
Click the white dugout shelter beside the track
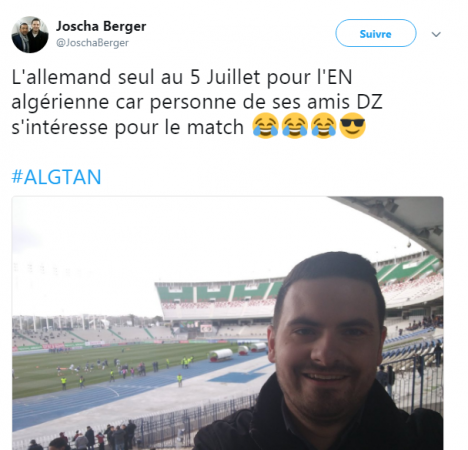point(221,355)
